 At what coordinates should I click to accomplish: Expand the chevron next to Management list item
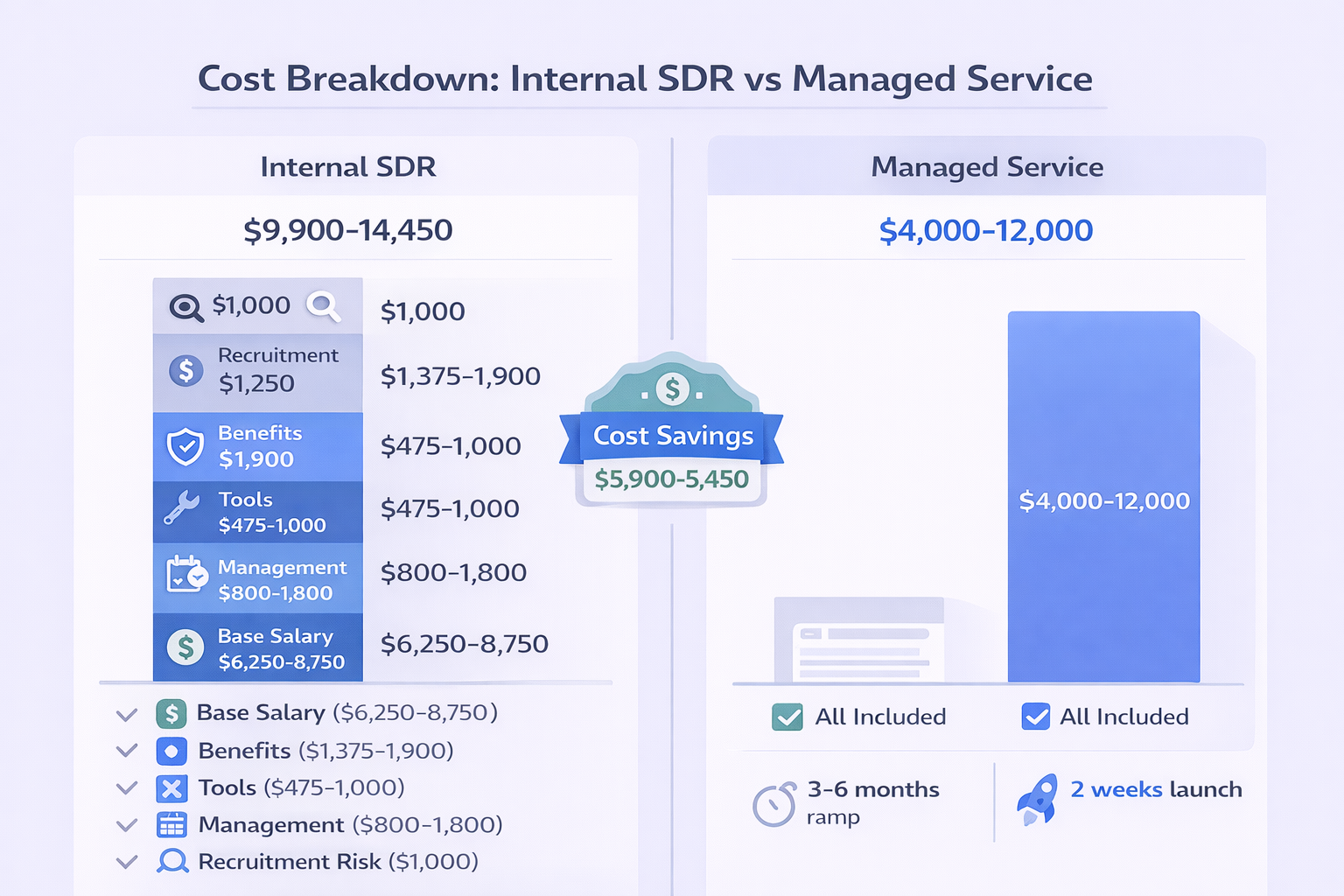(x=127, y=825)
